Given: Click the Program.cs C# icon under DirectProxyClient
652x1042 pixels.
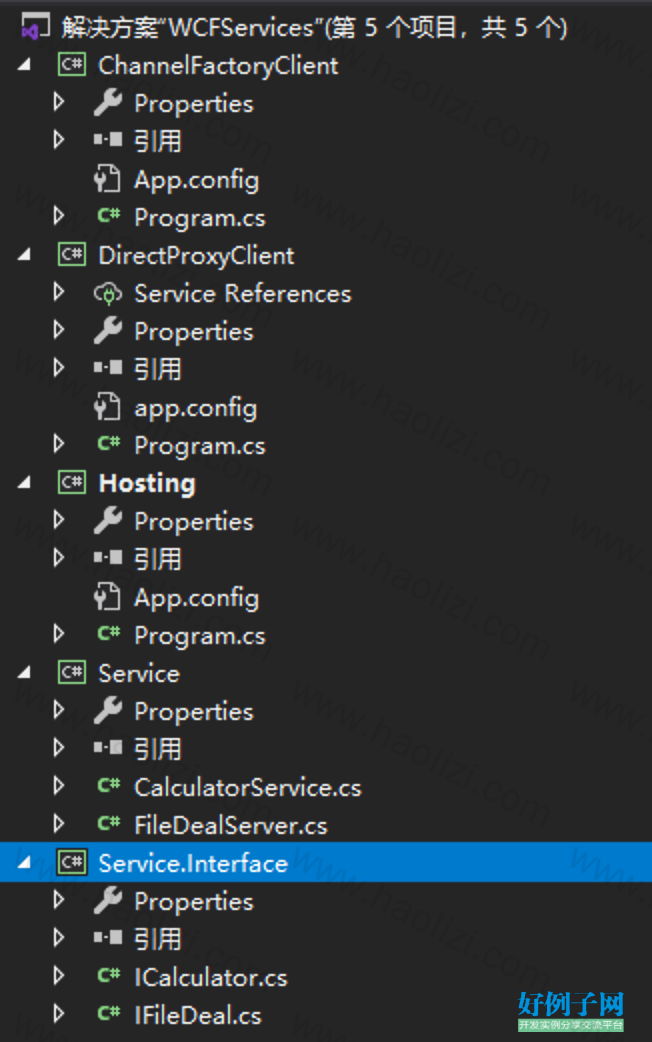Looking at the screenshot, I should click(x=109, y=444).
